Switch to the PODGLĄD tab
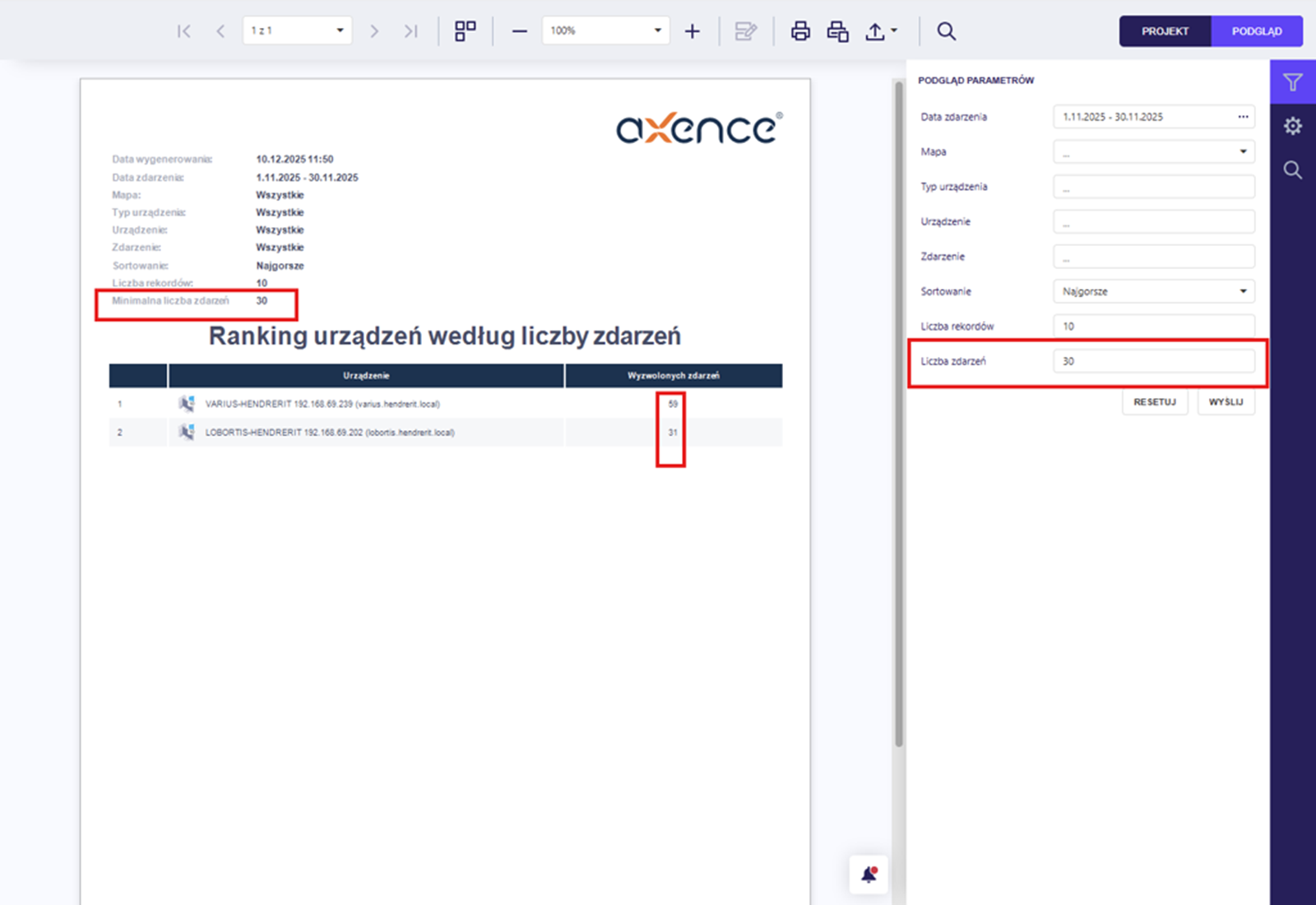This screenshot has height=905, width=1316. click(x=1256, y=31)
